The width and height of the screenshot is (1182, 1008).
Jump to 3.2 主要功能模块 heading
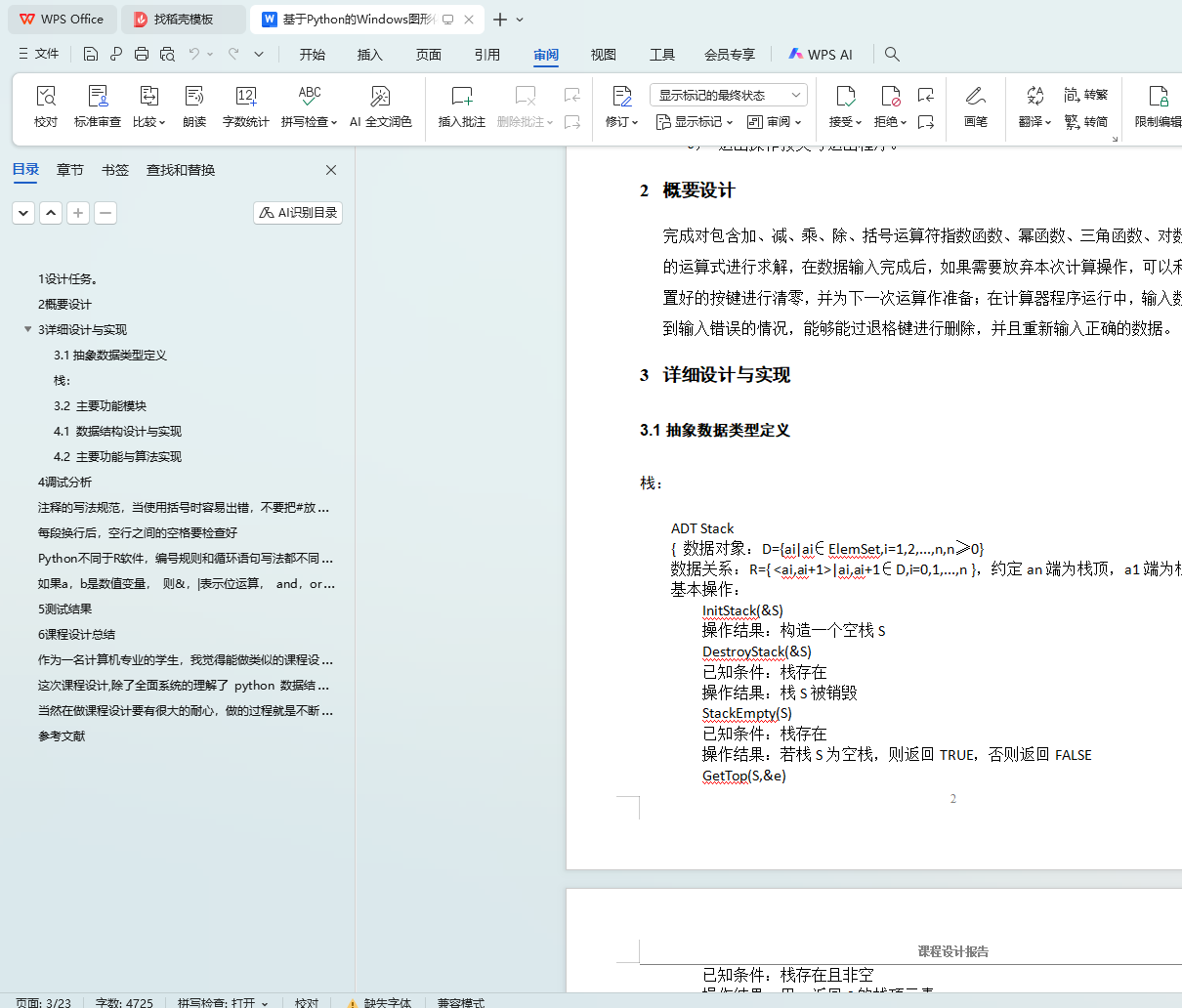point(100,405)
